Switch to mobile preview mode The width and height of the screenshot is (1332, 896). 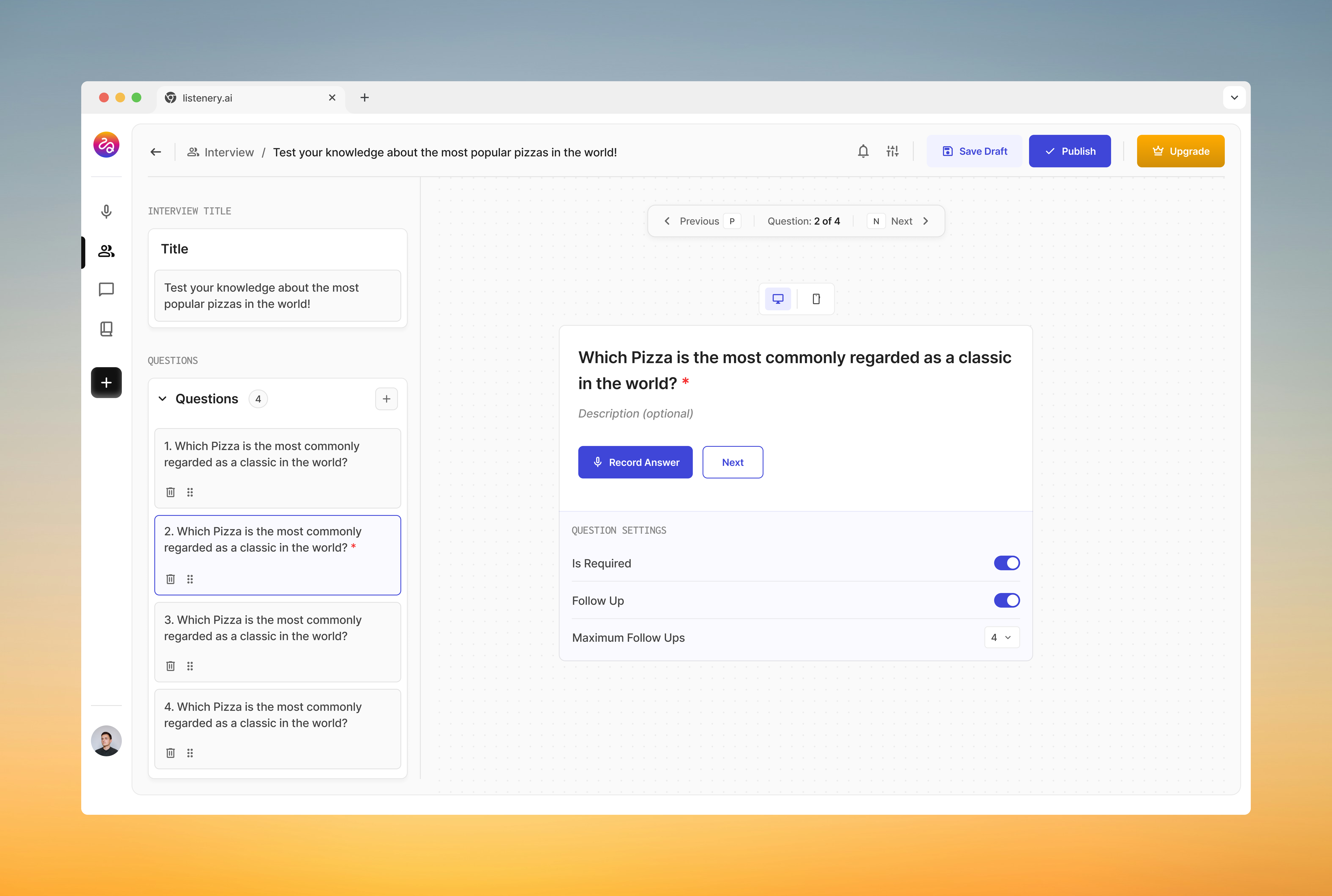click(x=816, y=299)
